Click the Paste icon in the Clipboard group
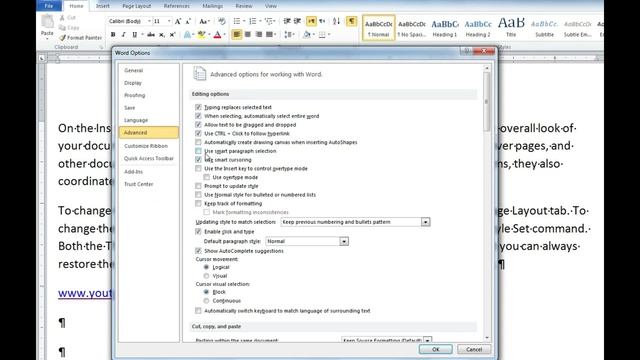Viewport: 640px width, 360px height. (x=47, y=21)
